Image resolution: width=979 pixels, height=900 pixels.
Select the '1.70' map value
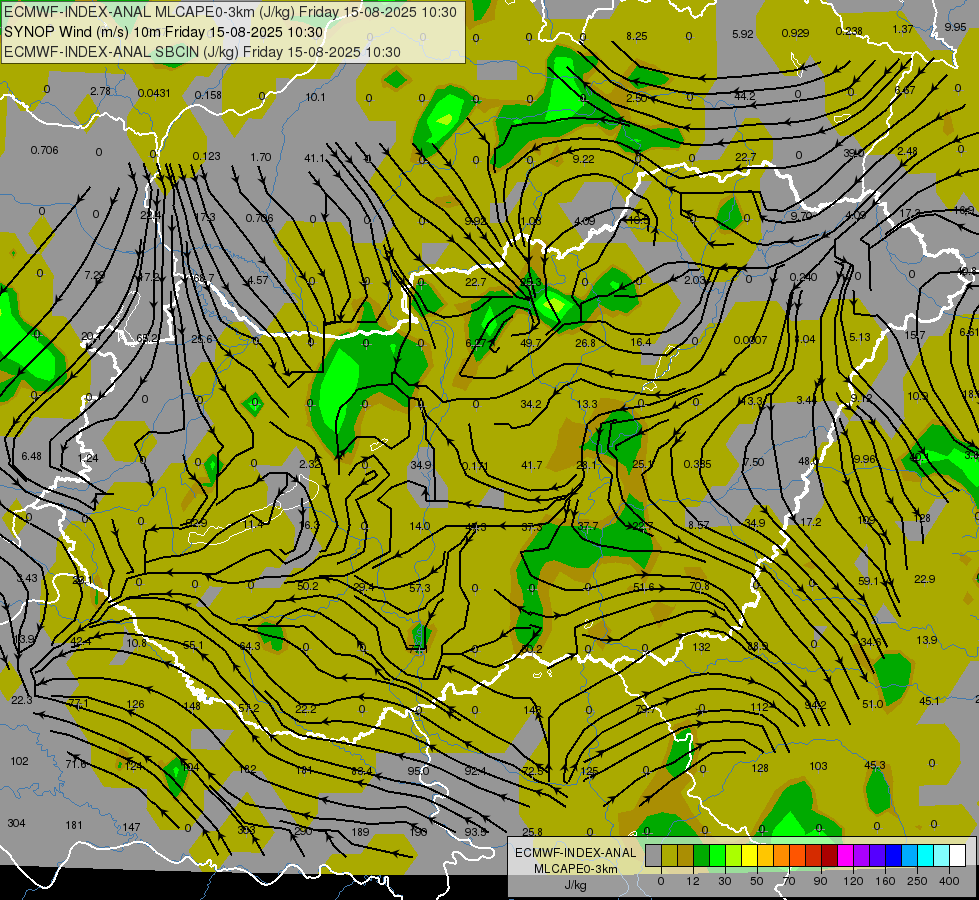(x=261, y=157)
